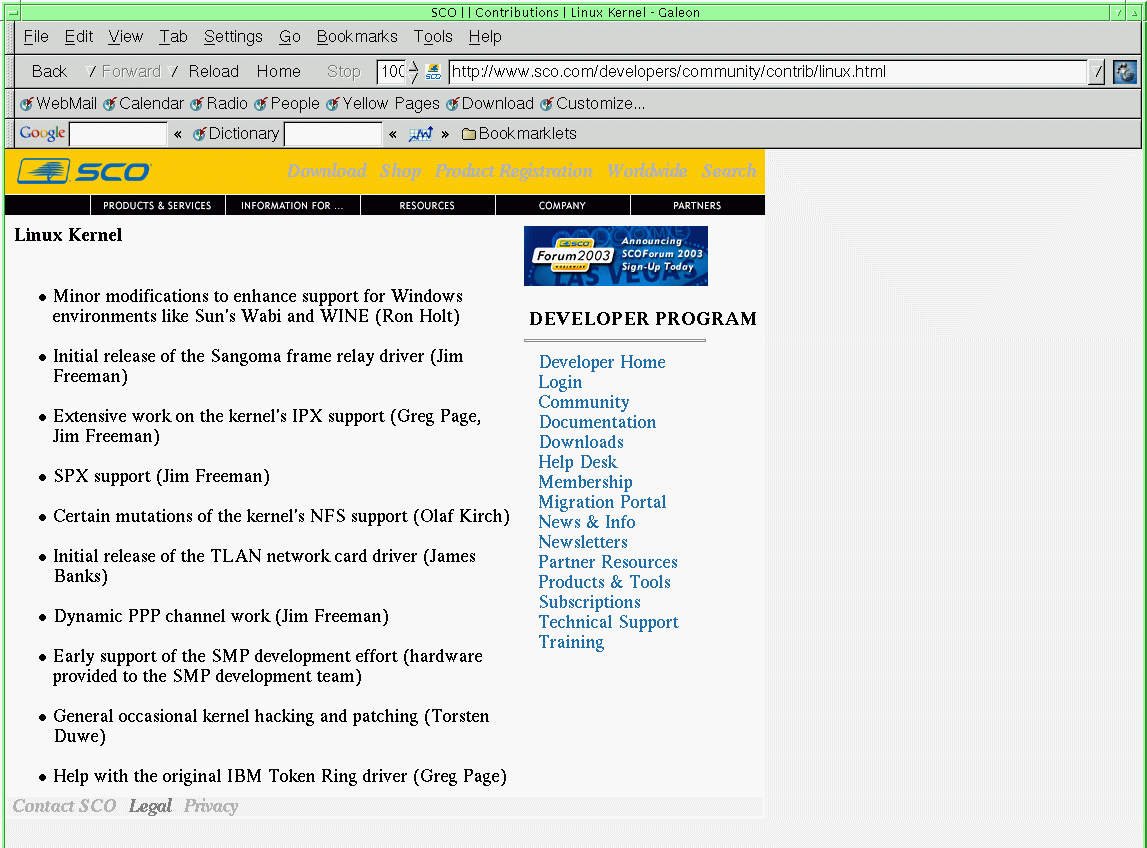The width and height of the screenshot is (1147, 848).
Task: Follow the Technical Support link
Action: 609,623
